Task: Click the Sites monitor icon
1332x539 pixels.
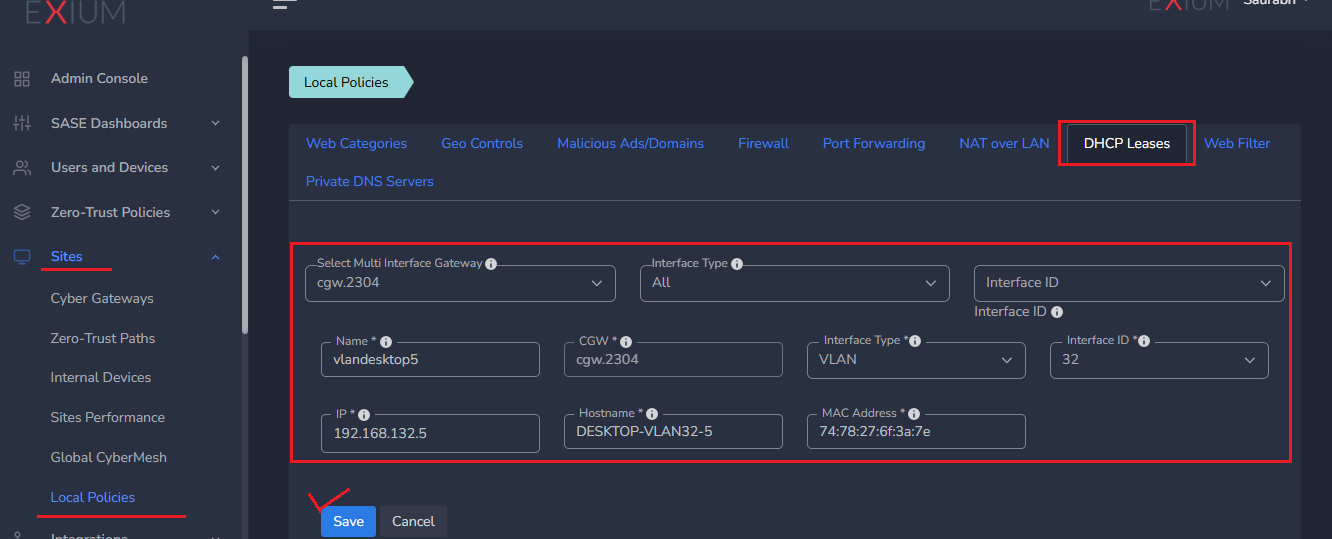Action: 22,257
